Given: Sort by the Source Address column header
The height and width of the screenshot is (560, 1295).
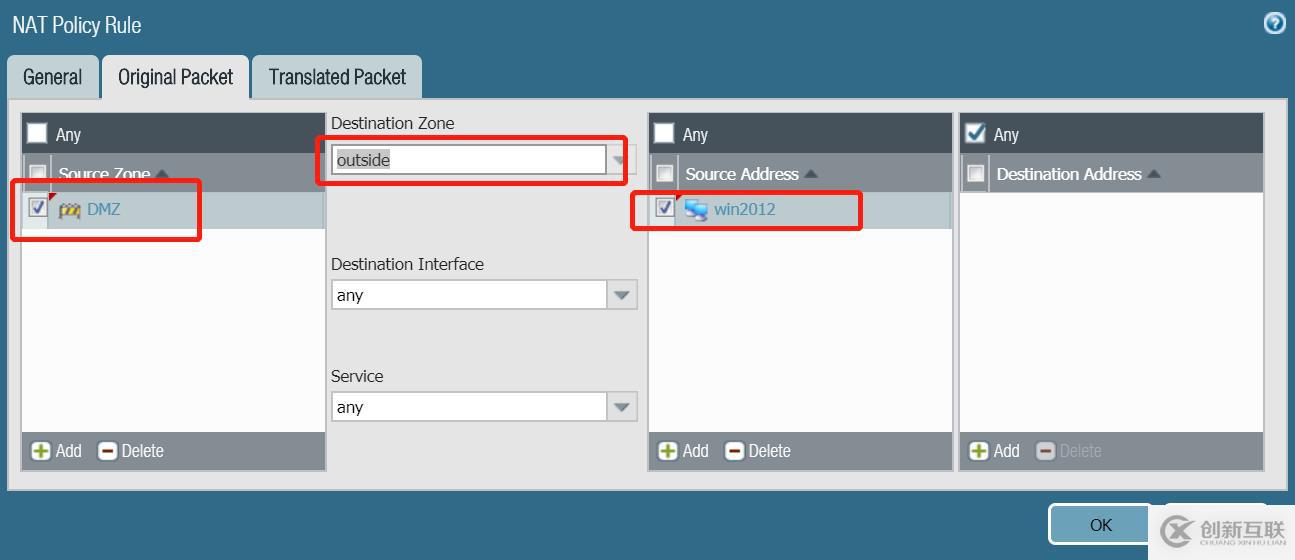Looking at the screenshot, I should pyautogui.click(x=741, y=174).
